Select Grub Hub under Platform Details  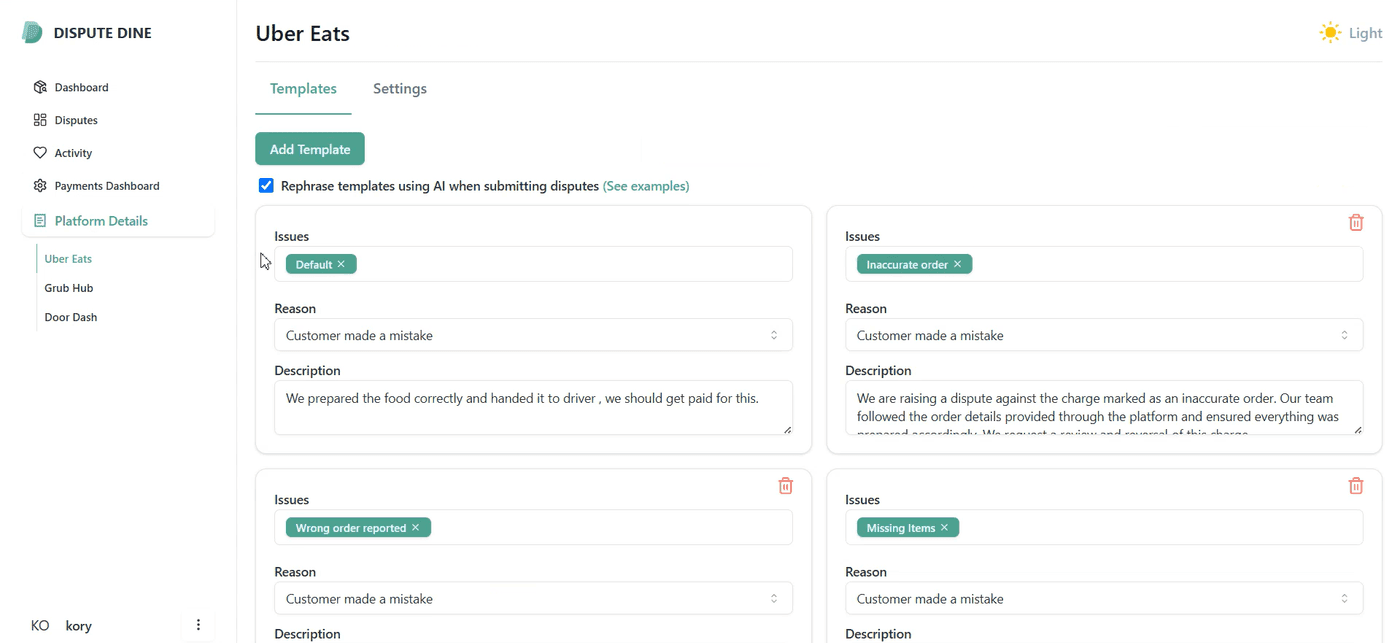[69, 288]
